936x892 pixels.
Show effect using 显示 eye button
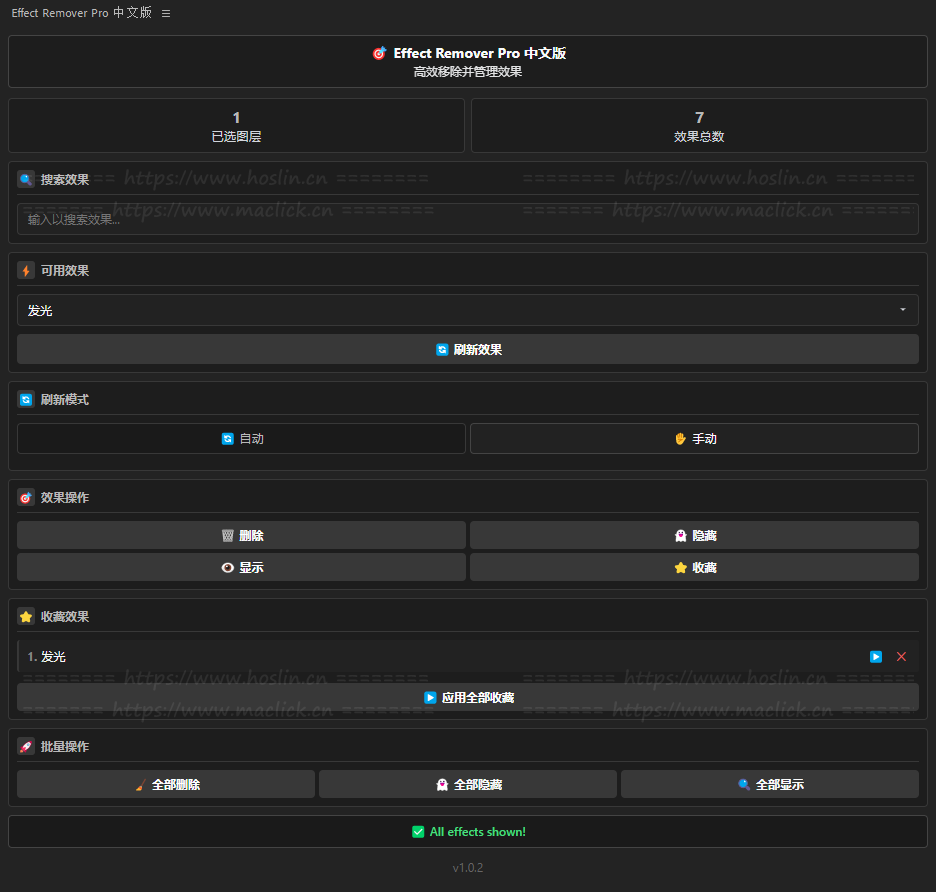click(x=241, y=568)
